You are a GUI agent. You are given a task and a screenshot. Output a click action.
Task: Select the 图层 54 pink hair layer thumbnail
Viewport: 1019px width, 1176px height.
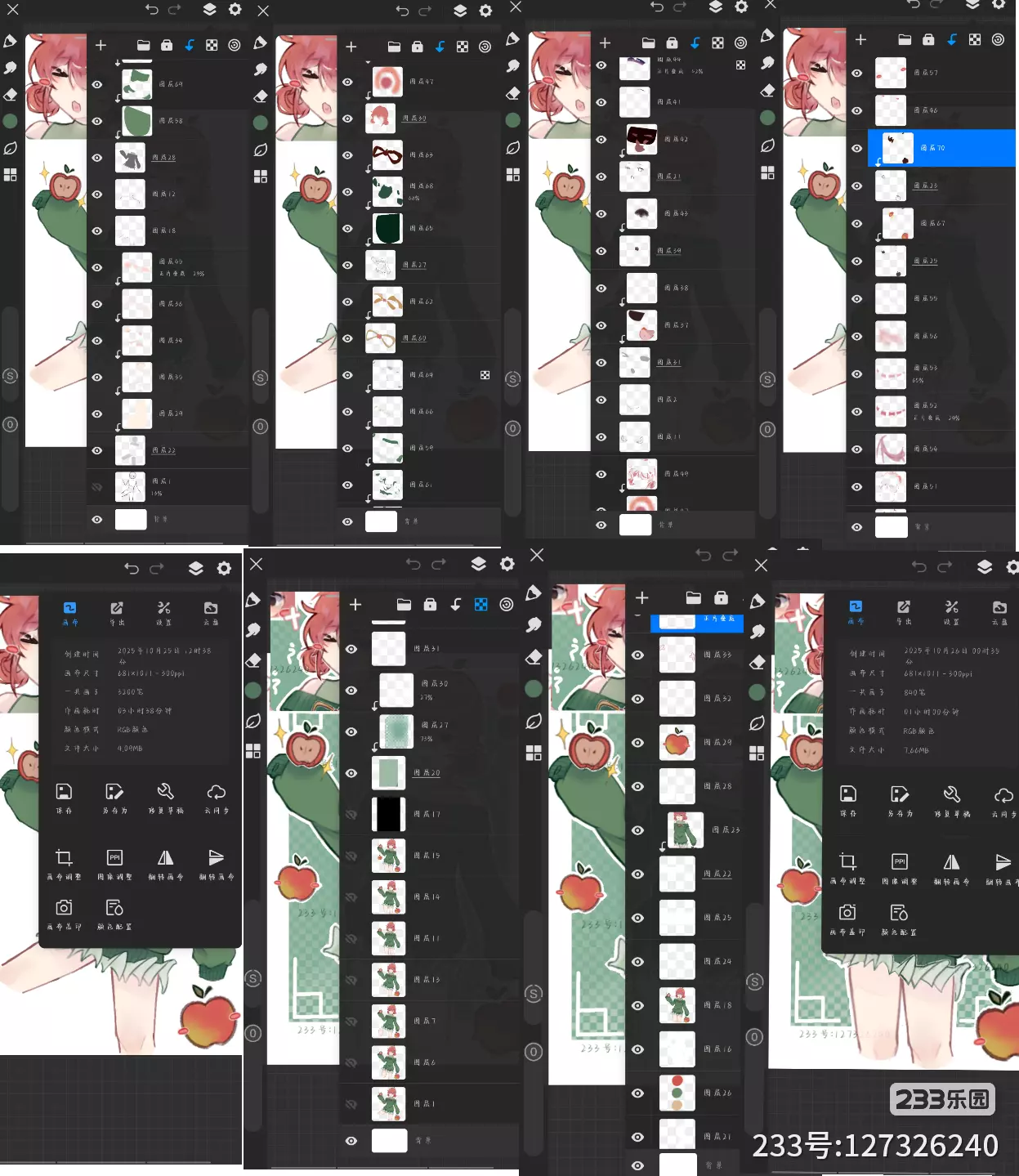pyautogui.click(x=891, y=449)
